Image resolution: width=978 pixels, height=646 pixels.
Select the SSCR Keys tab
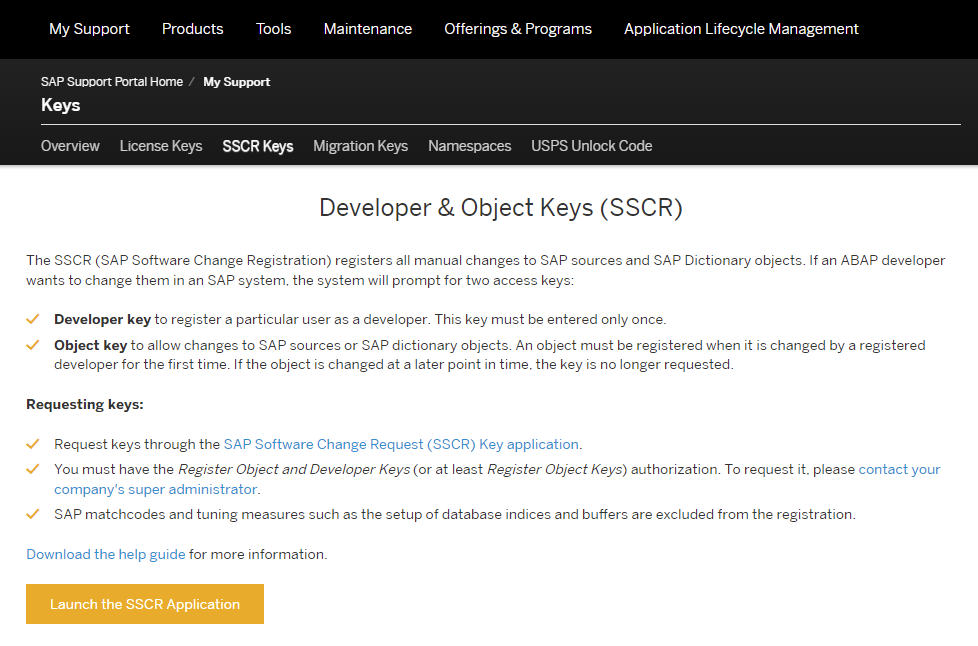coord(258,146)
